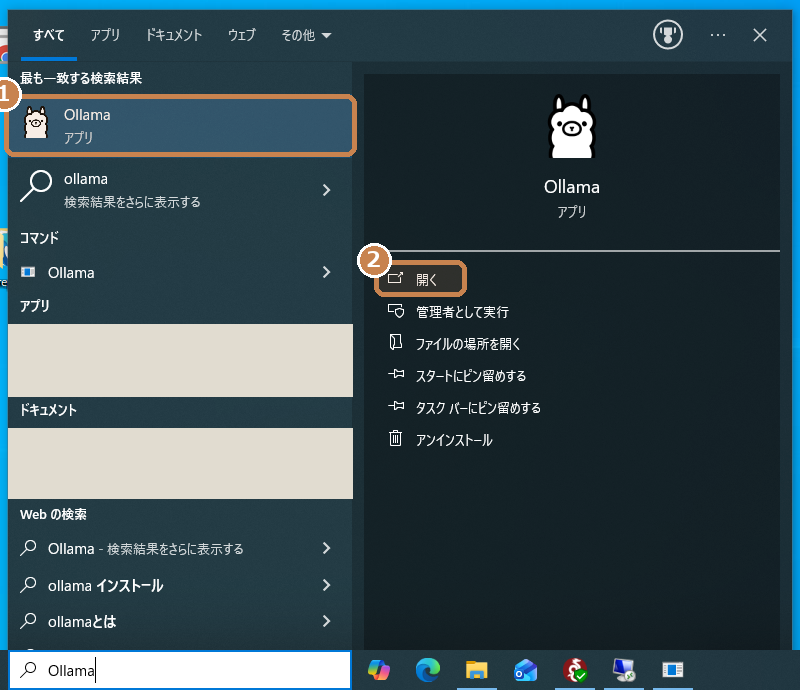The image size is (800, 690).
Task: Open Copilot from the taskbar
Action: point(379,670)
